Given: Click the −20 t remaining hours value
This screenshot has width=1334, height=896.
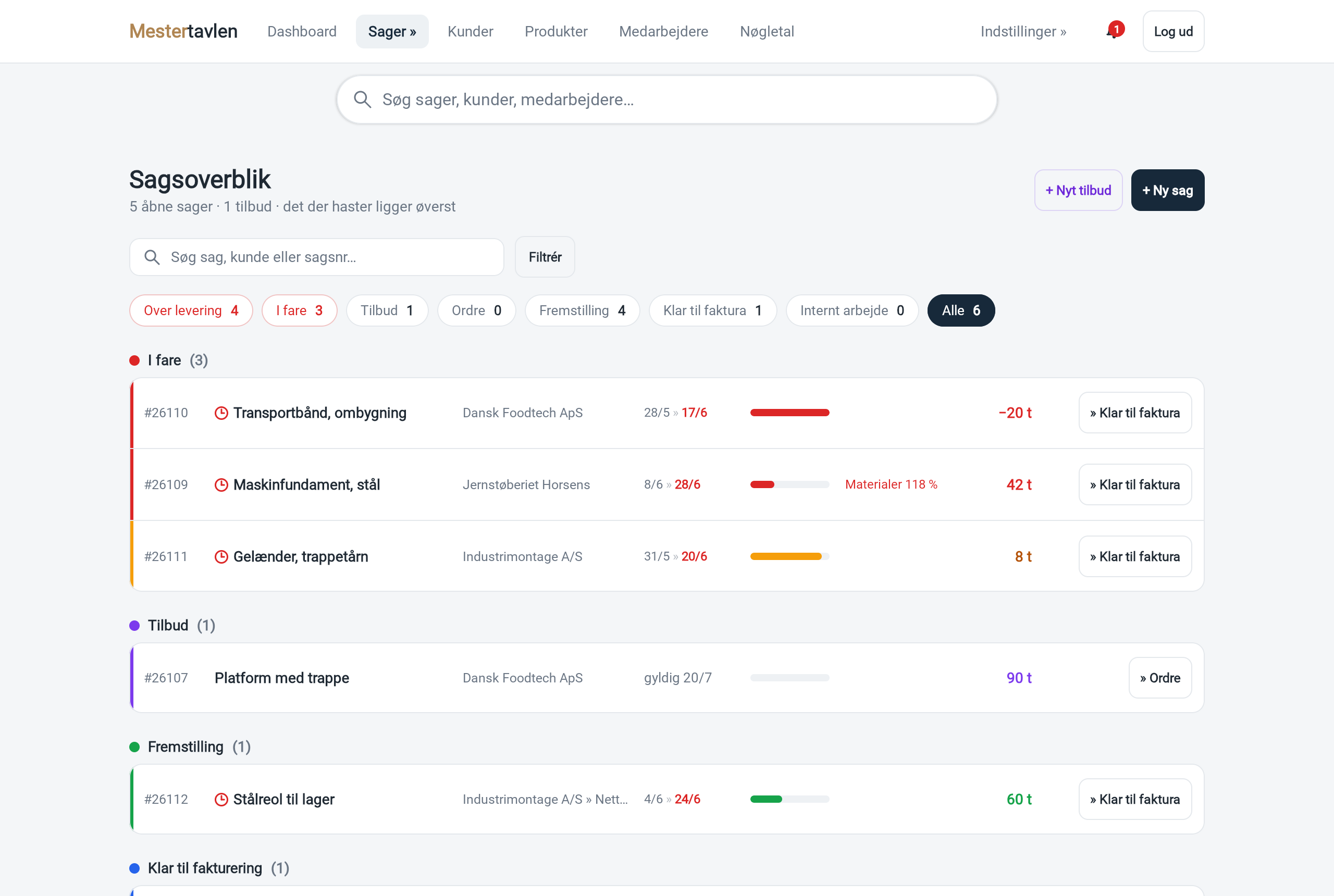Looking at the screenshot, I should (x=1015, y=413).
